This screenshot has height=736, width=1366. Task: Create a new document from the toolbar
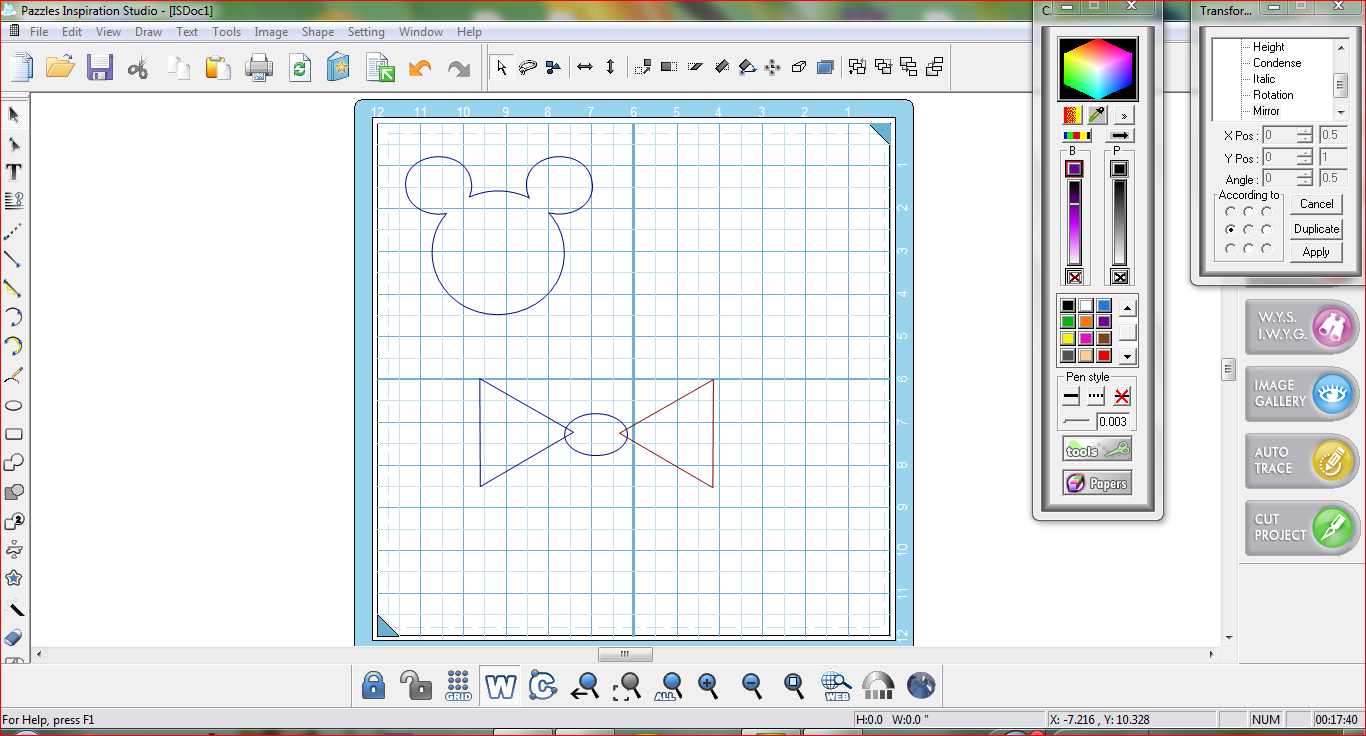tap(21, 67)
